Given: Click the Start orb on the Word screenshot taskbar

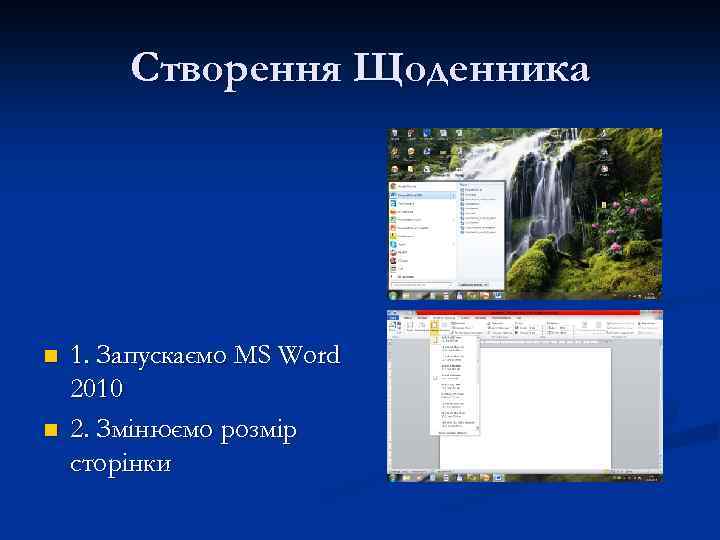Looking at the screenshot, I should (x=393, y=478).
